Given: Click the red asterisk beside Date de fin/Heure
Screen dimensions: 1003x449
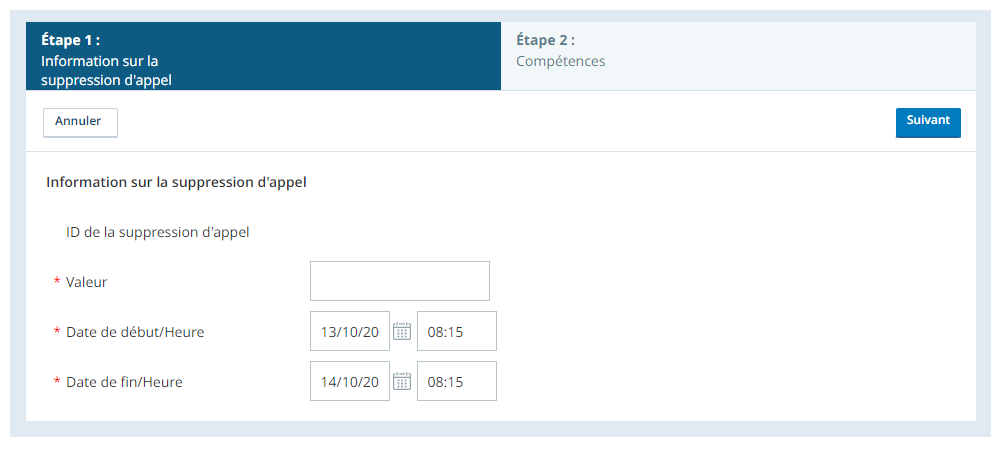Looking at the screenshot, I should (x=57, y=382).
